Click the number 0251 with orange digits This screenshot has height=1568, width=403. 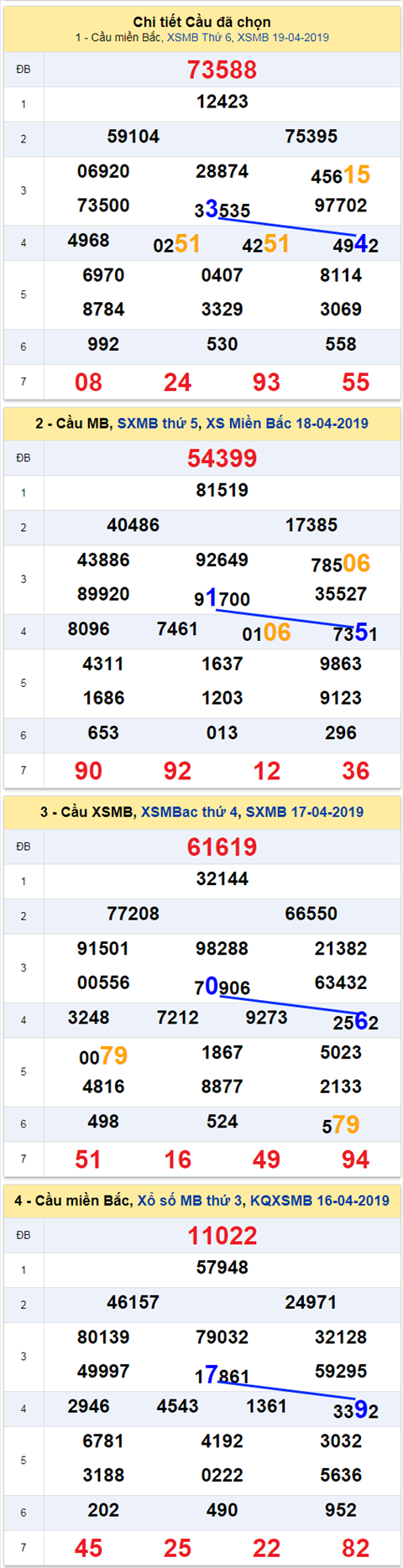tap(176, 244)
